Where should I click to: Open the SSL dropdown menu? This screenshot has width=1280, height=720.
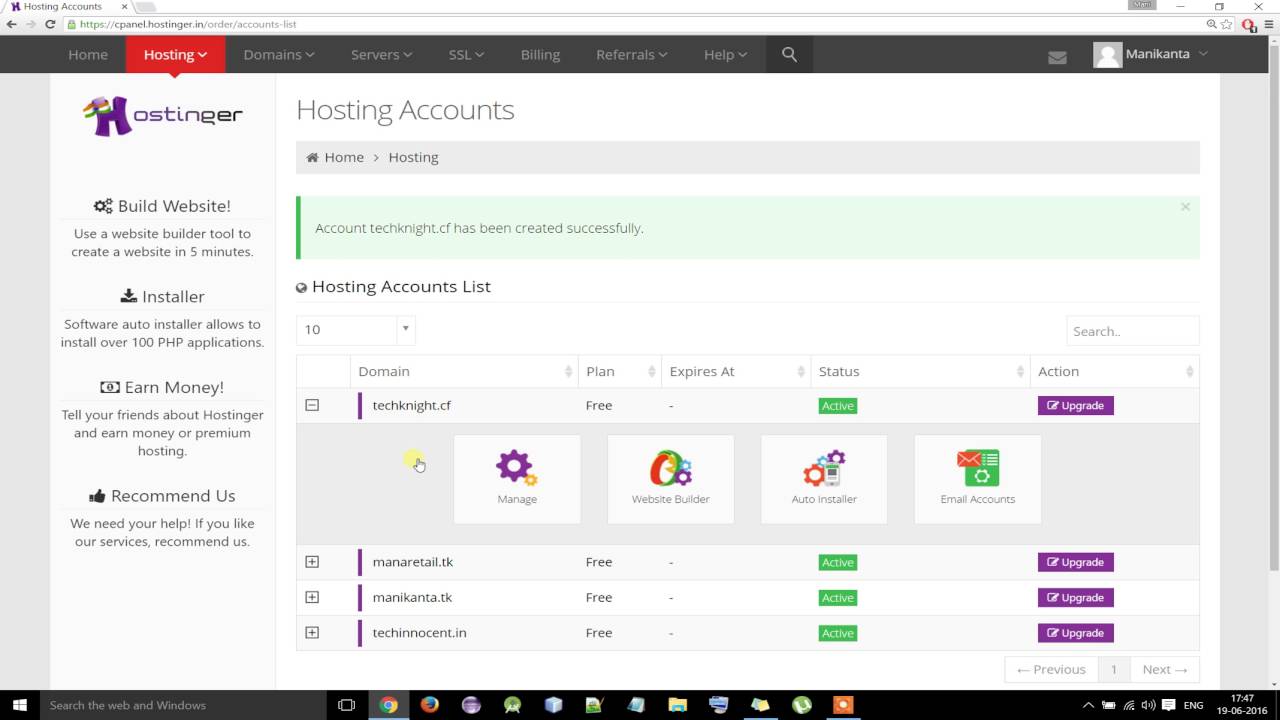(x=466, y=54)
